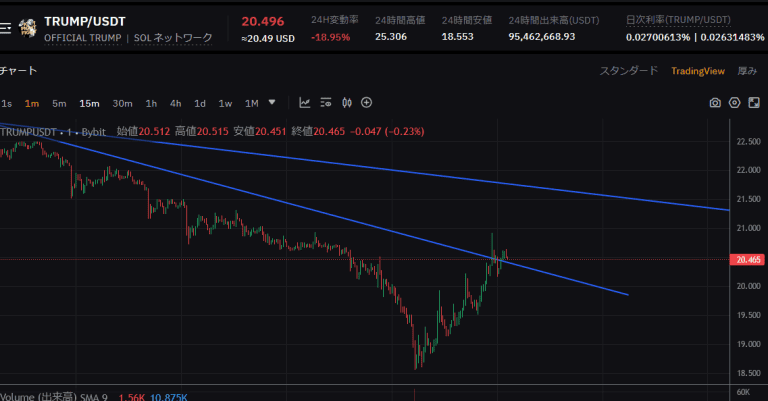768x401 pixels.
Task: Switch to the スタンダード chart tab
Action: 628,71
